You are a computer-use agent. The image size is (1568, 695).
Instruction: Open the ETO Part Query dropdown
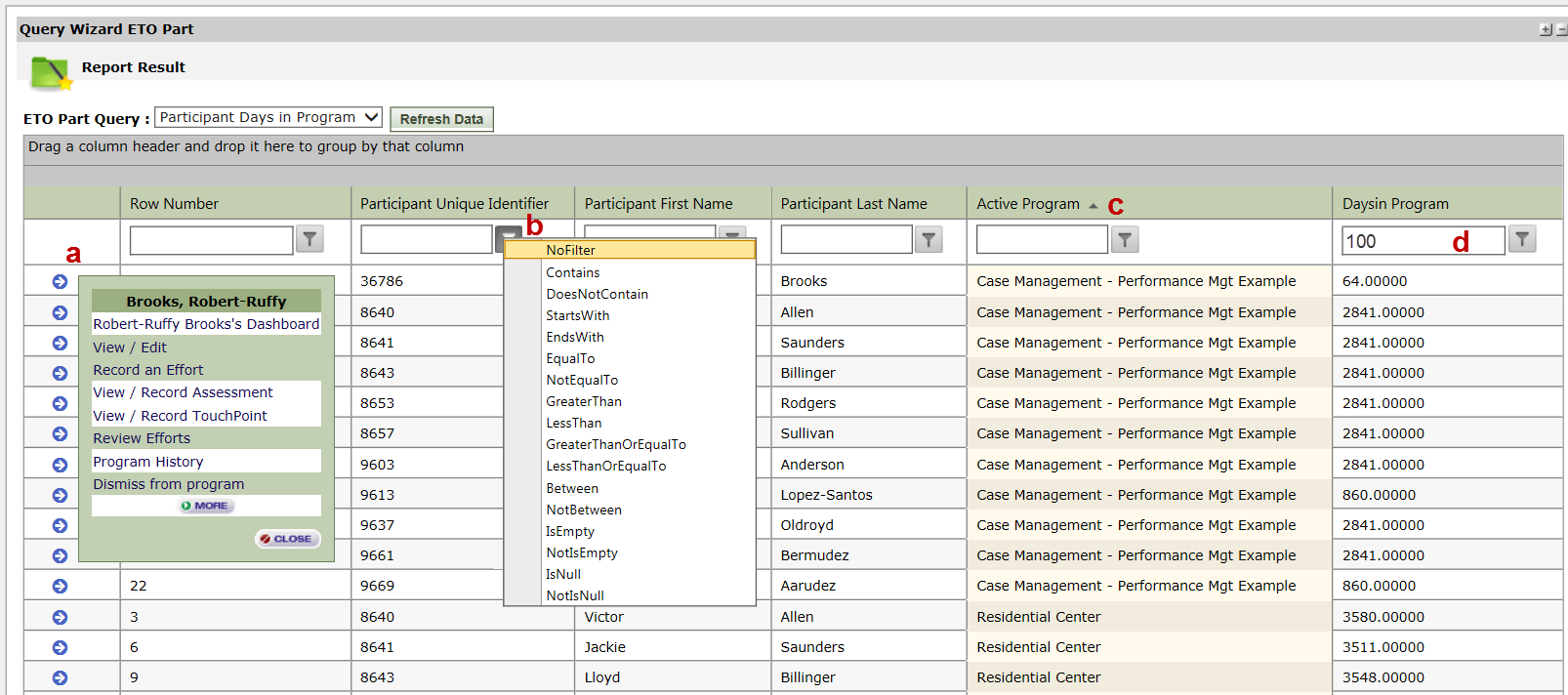268,117
